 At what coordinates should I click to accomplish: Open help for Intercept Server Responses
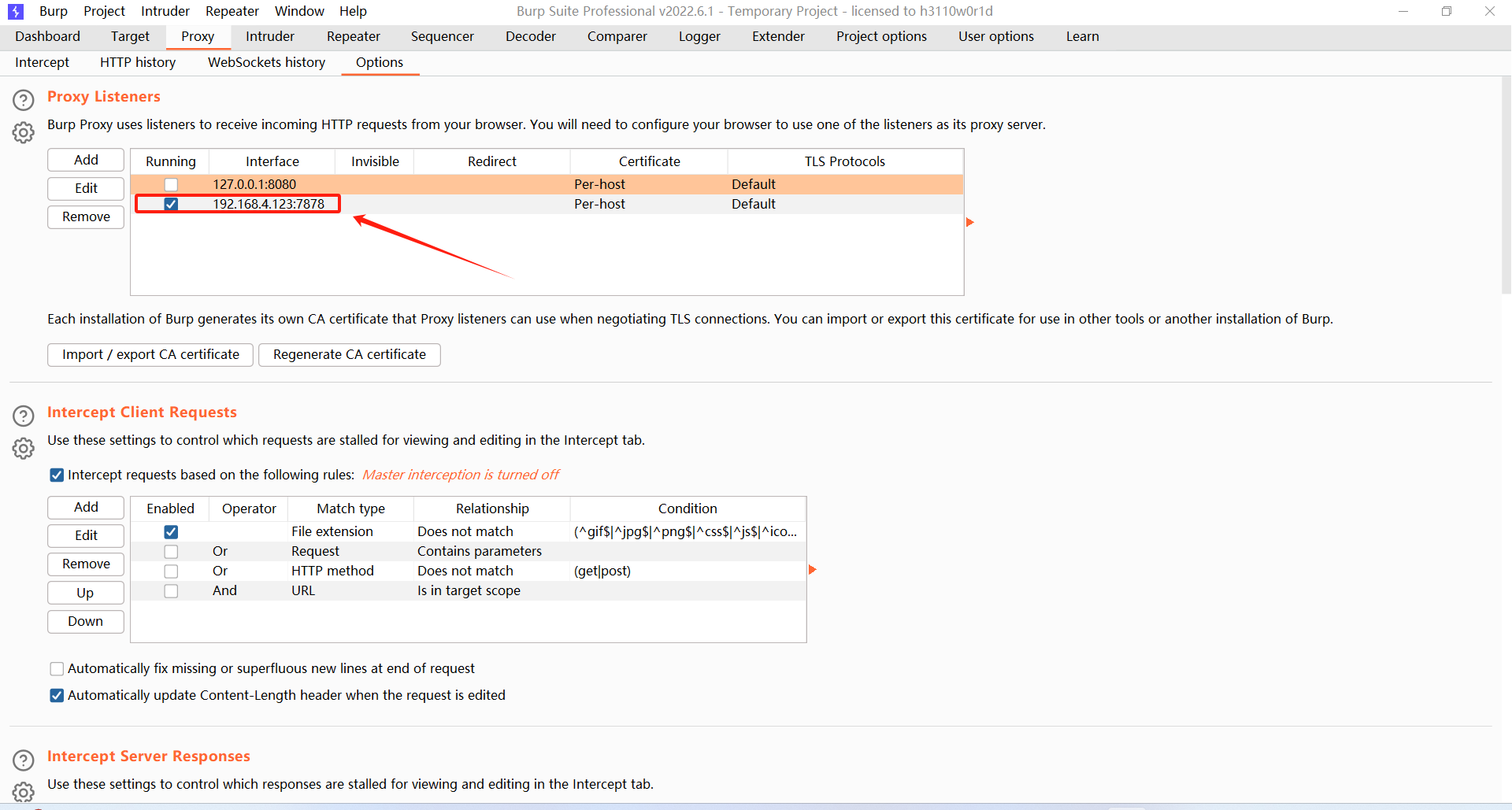coord(24,760)
